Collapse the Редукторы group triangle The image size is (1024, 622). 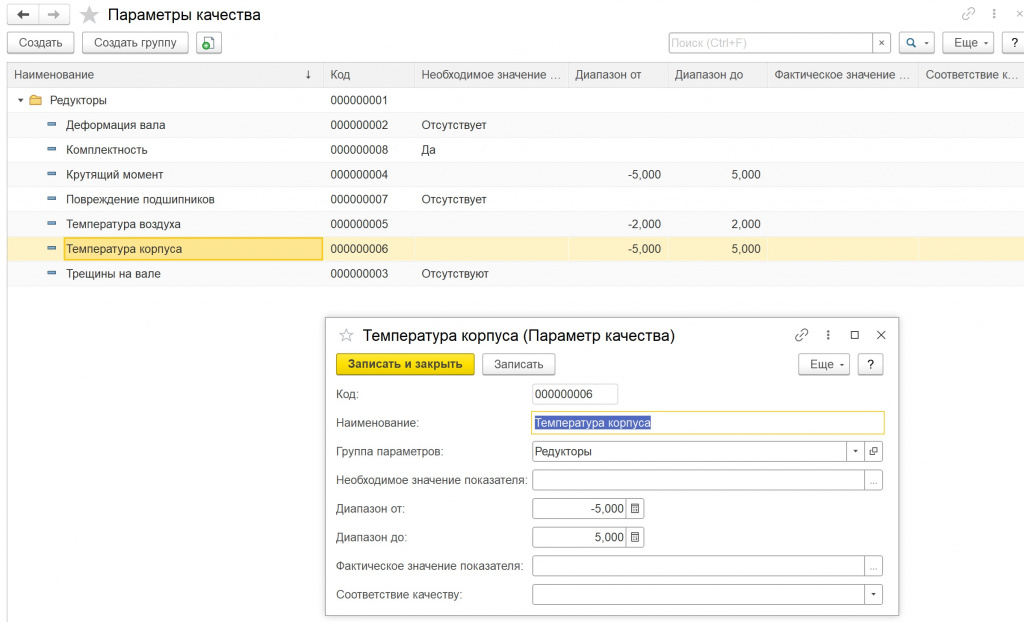click(x=21, y=100)
